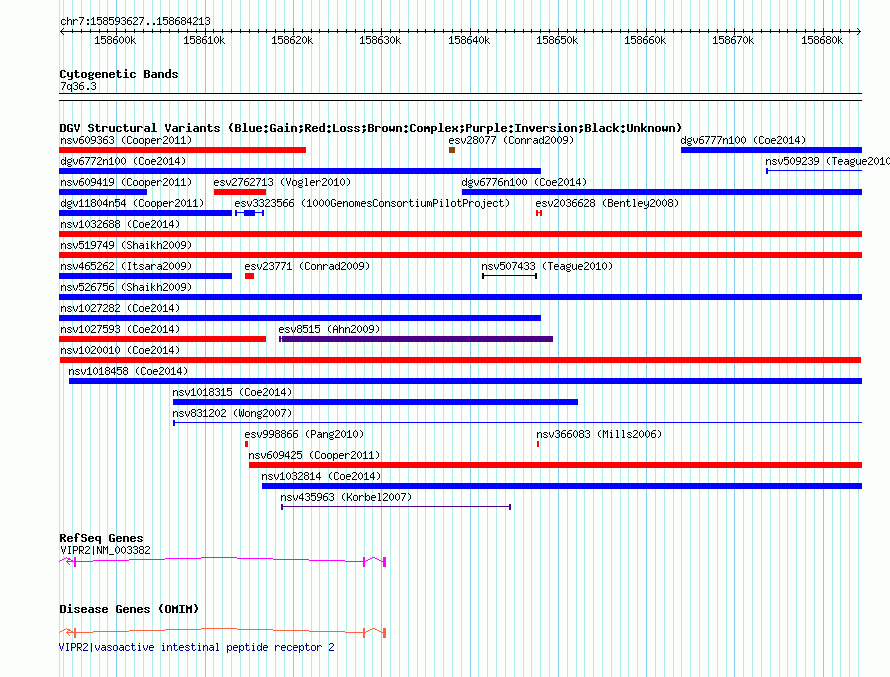Click the nsv609425 (Cooper2011) label
The width and height of the screenshot is (890, 677).
pos(314,455)
